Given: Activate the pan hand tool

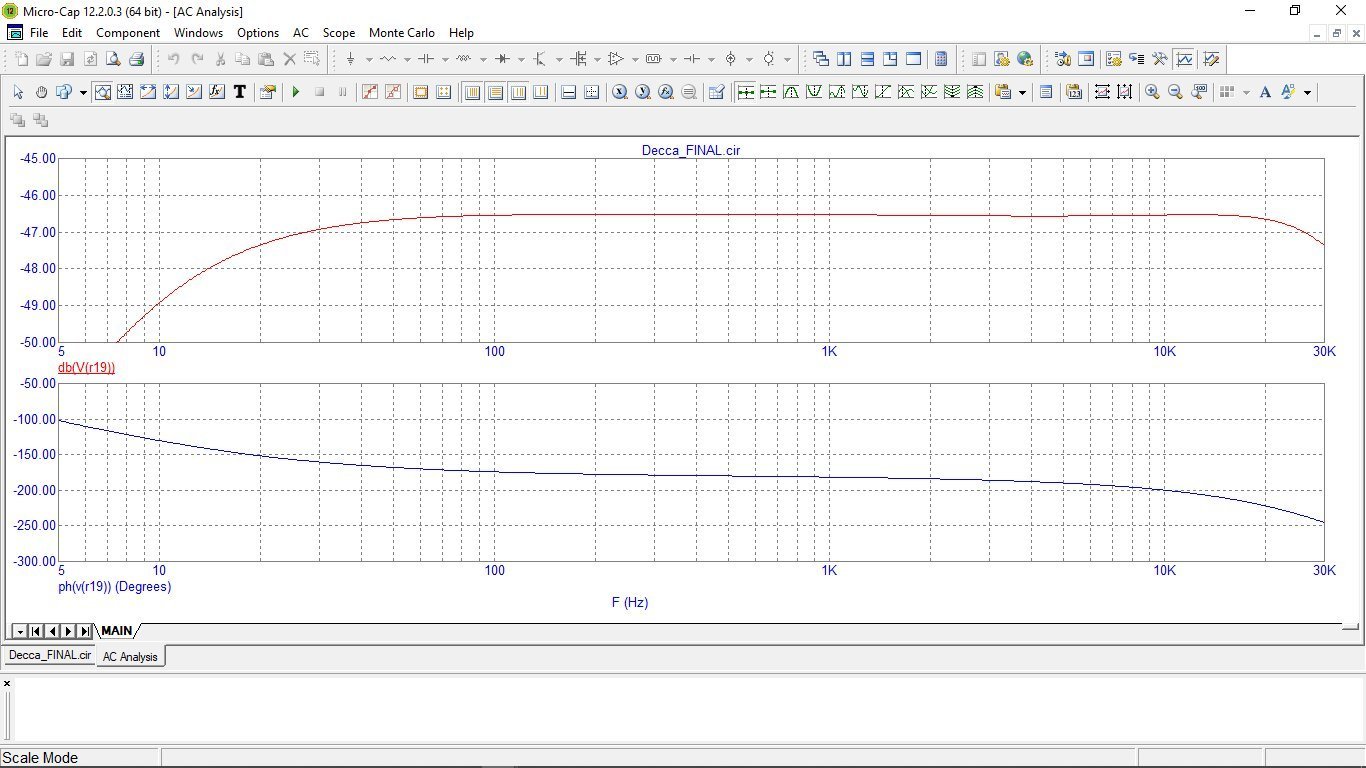Looking at the screenshot, I should (41, 92).
